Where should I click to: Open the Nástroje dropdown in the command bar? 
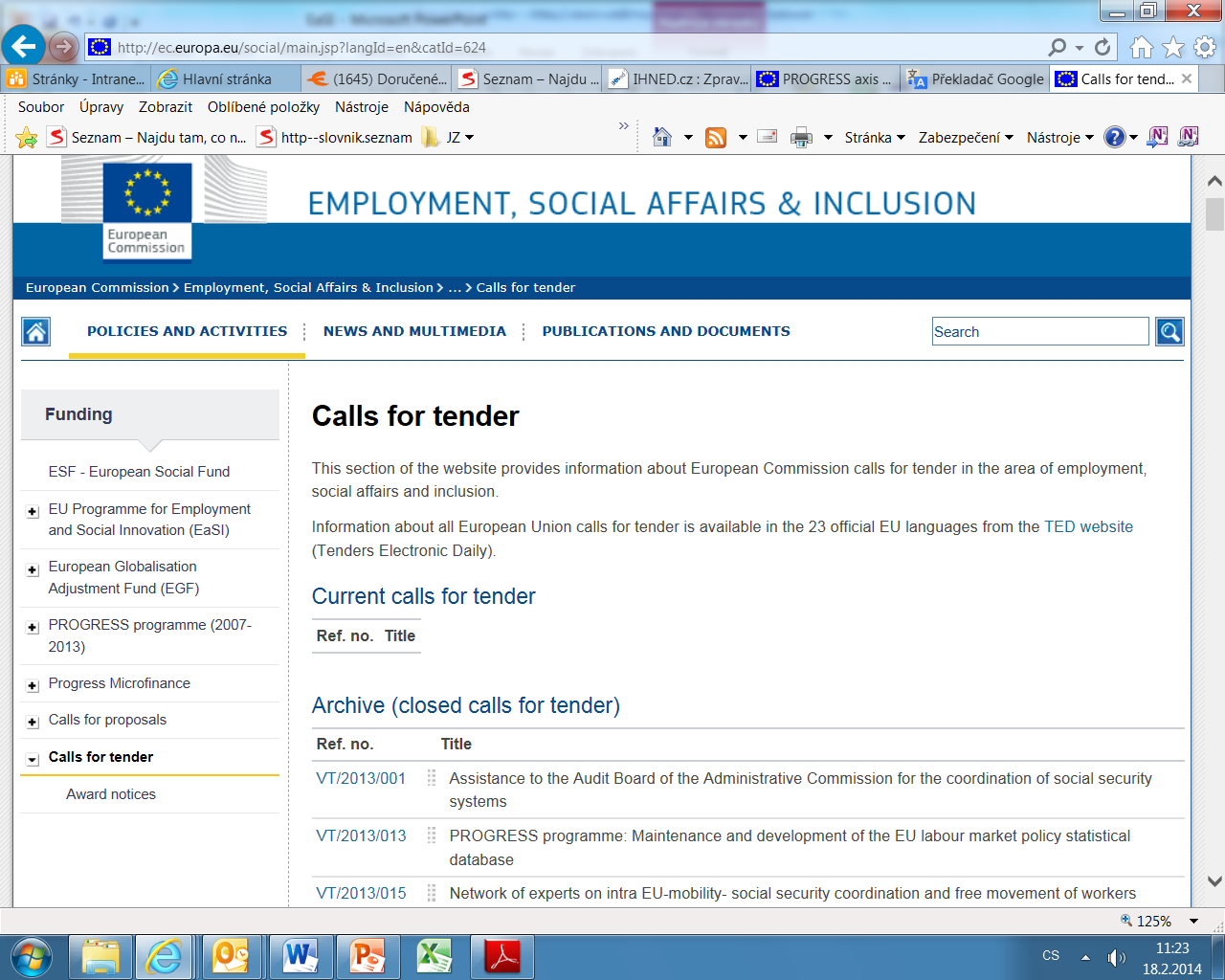pos(1059,138)
